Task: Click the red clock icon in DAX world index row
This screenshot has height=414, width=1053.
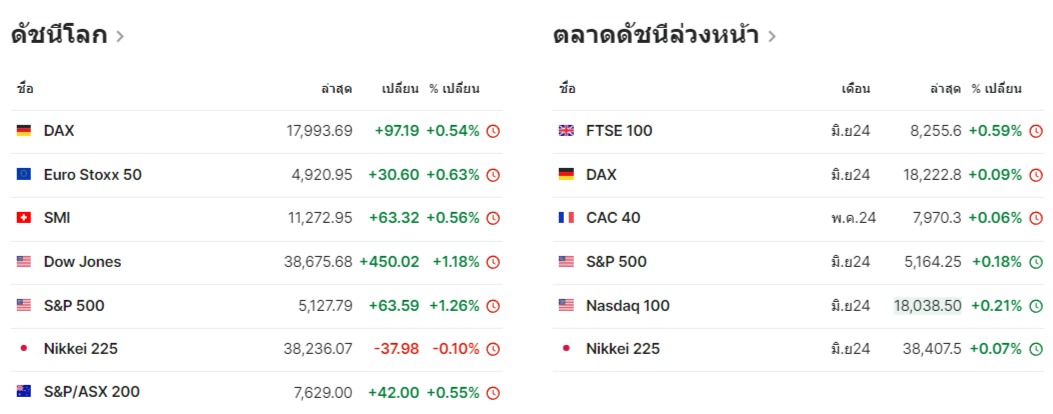Action: tap(493, 131)
